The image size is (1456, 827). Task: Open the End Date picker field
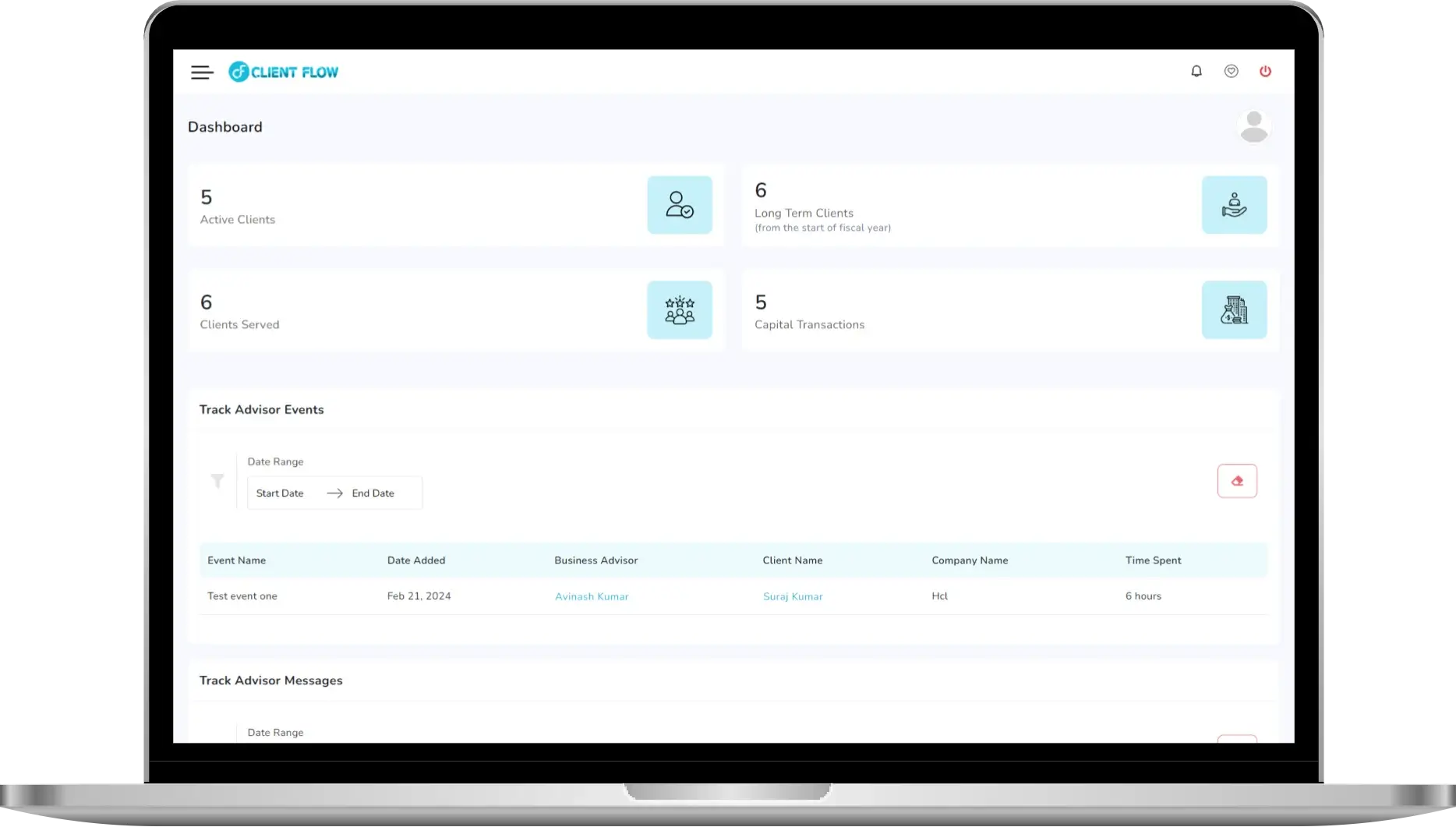click(x=373, y=493)
